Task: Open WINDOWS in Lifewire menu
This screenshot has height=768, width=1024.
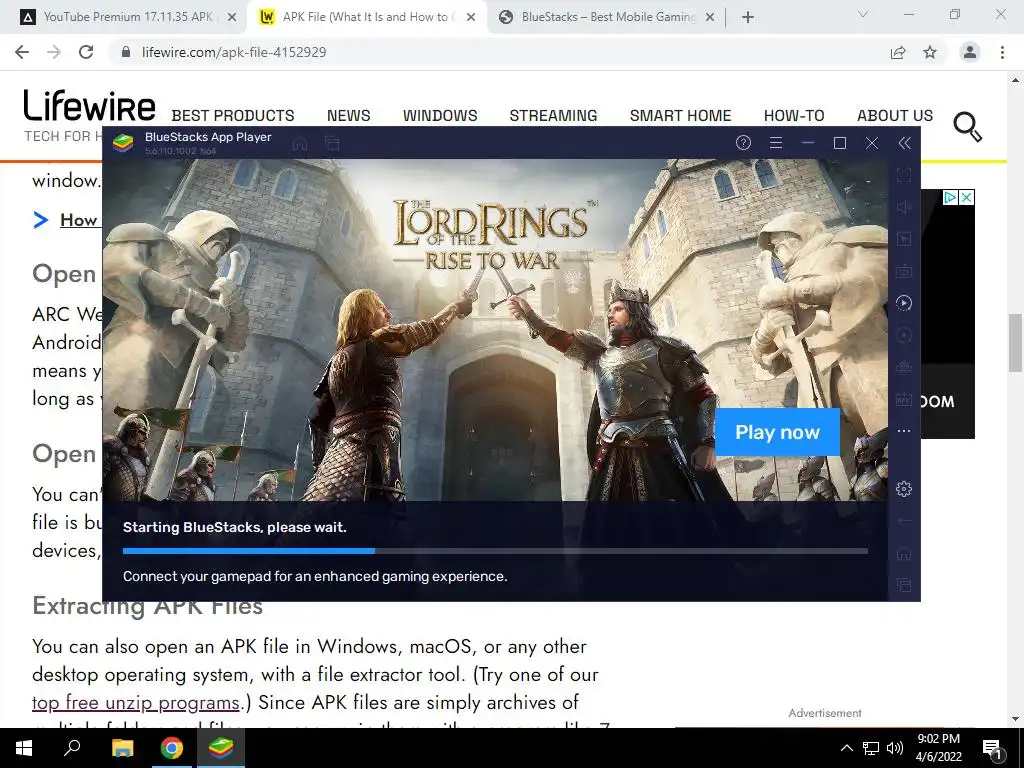Action: pyautogui.click(x=440, y=116)
